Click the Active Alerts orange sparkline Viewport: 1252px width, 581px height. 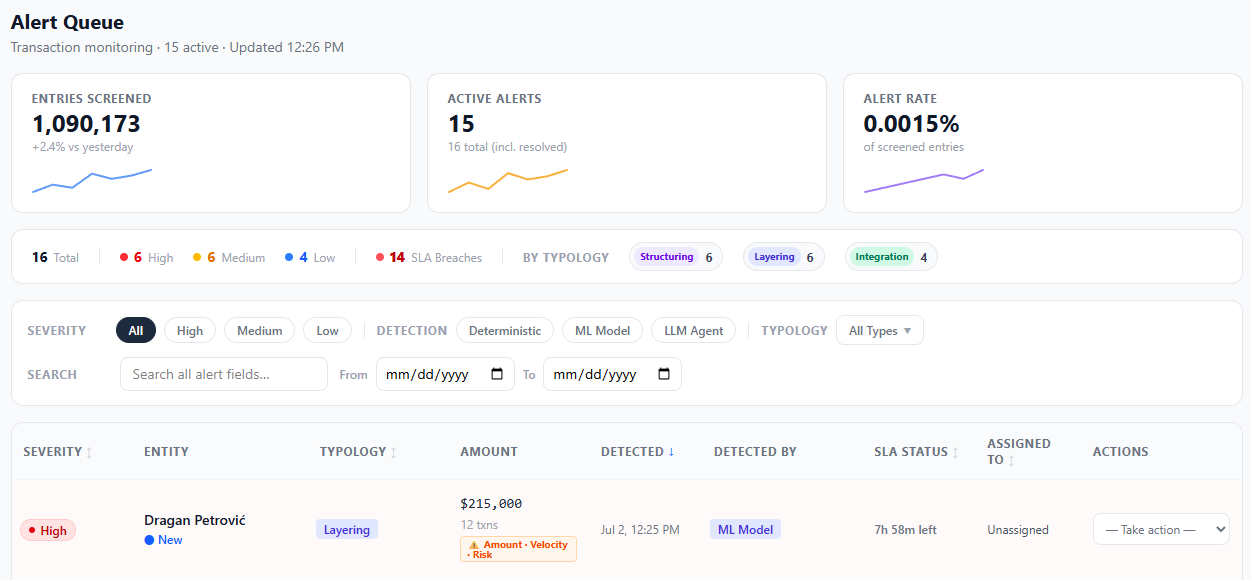508,180
